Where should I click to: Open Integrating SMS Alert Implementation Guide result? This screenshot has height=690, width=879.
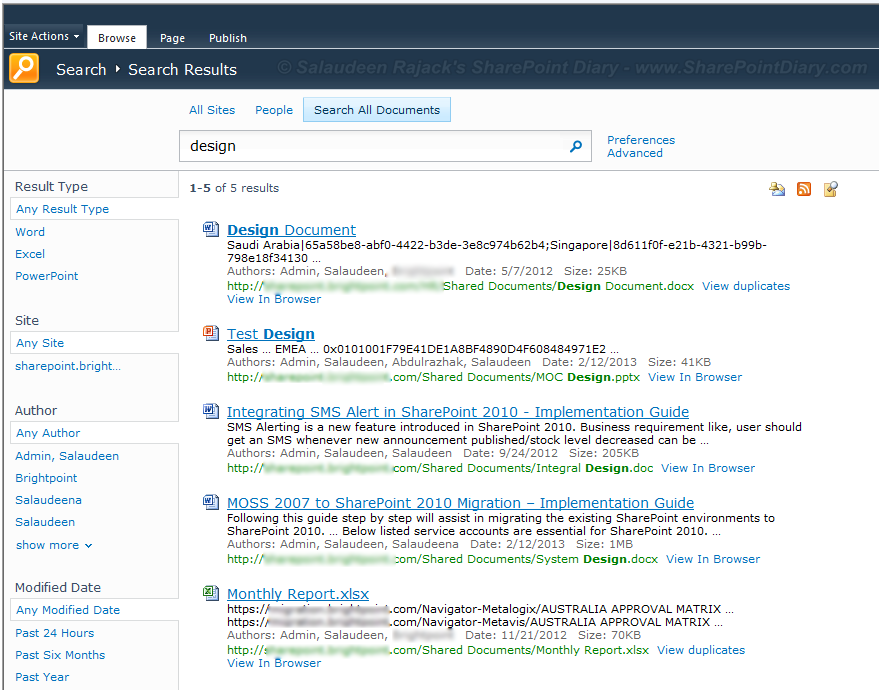(457, 411)
